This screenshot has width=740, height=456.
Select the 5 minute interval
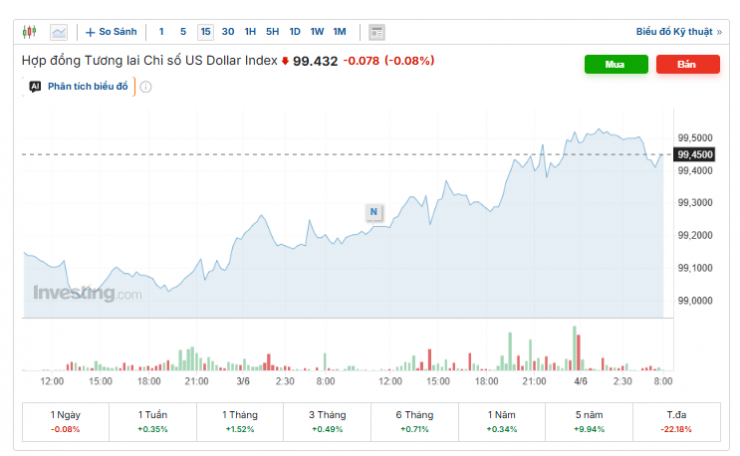tap(183, 32)
